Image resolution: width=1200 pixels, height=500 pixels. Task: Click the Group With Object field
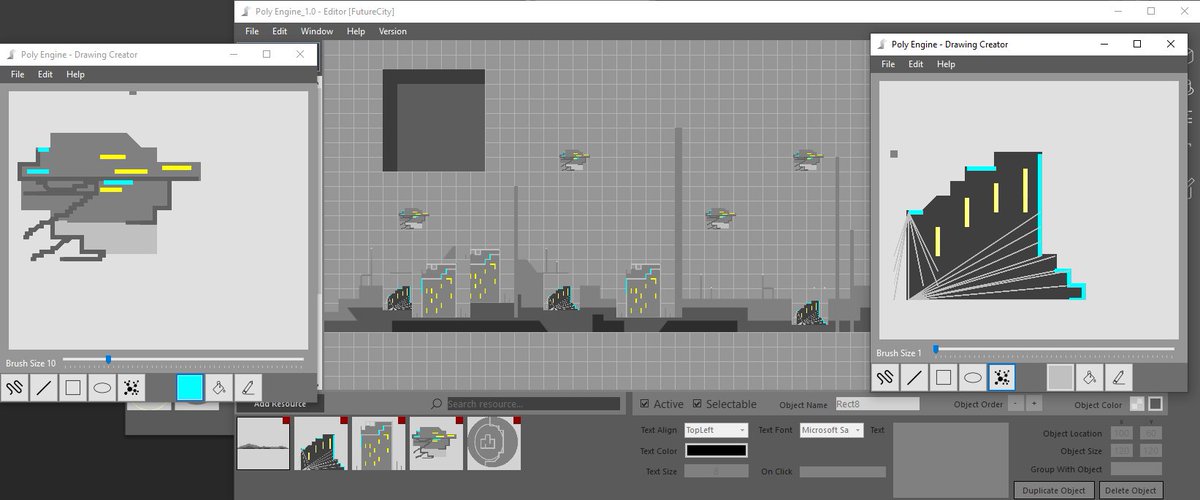pos(1137,469)
